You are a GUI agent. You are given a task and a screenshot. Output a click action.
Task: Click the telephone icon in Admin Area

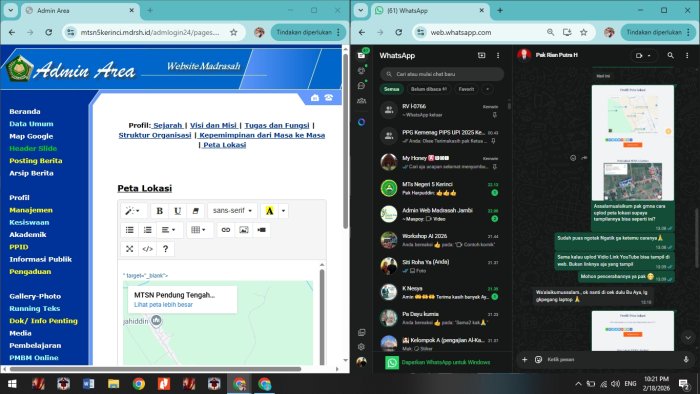click(x=329, y=98)
